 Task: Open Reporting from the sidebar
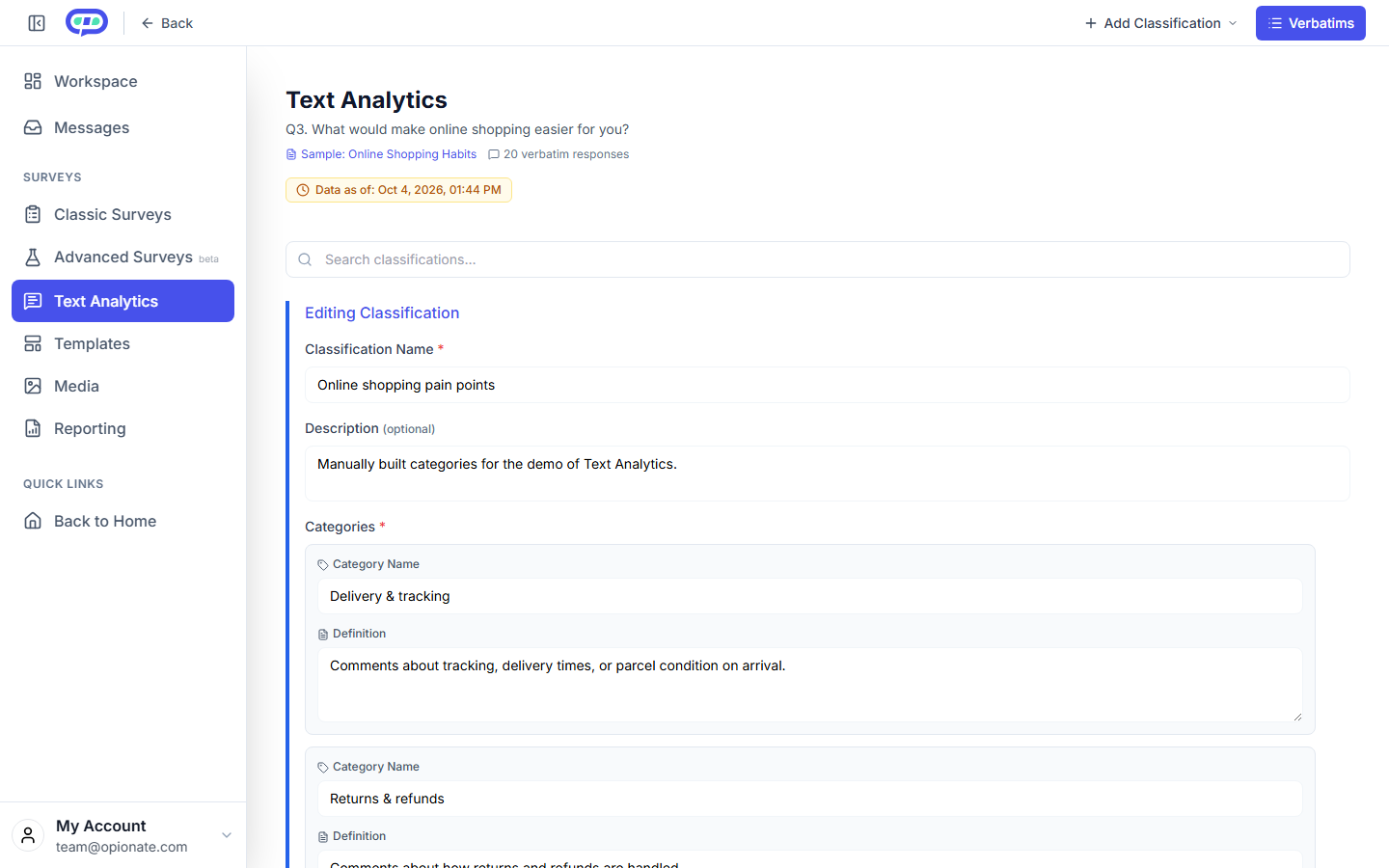pyautogui.click(x=123, y=428)
